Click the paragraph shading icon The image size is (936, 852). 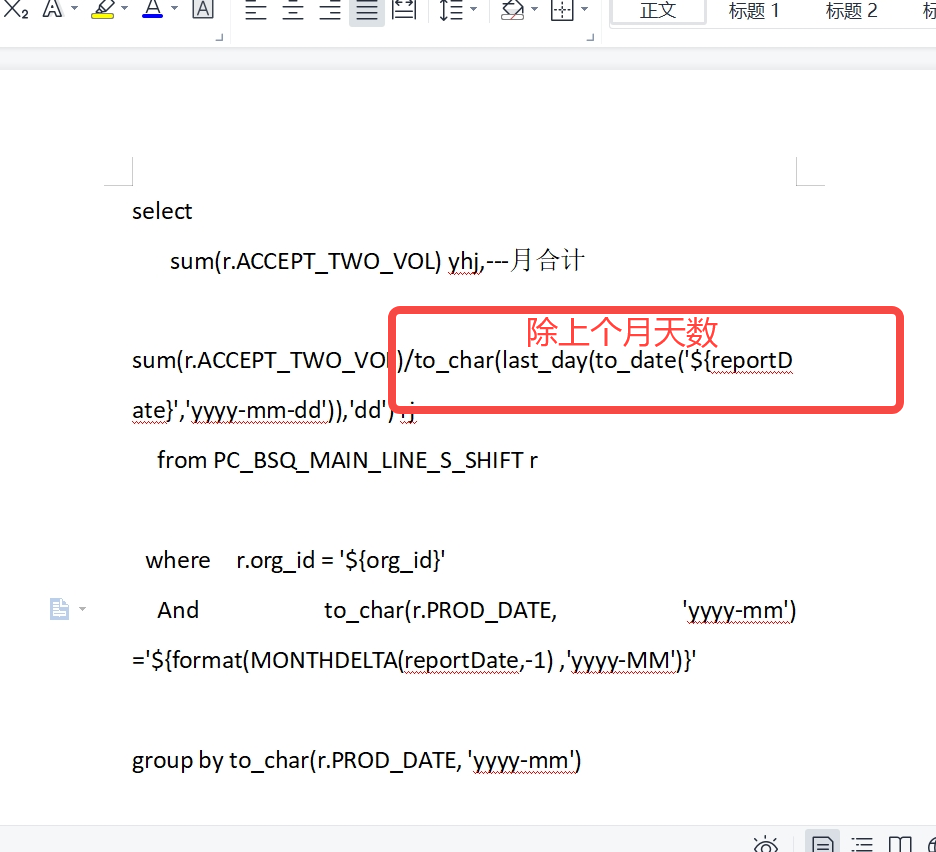pos(512,10)
